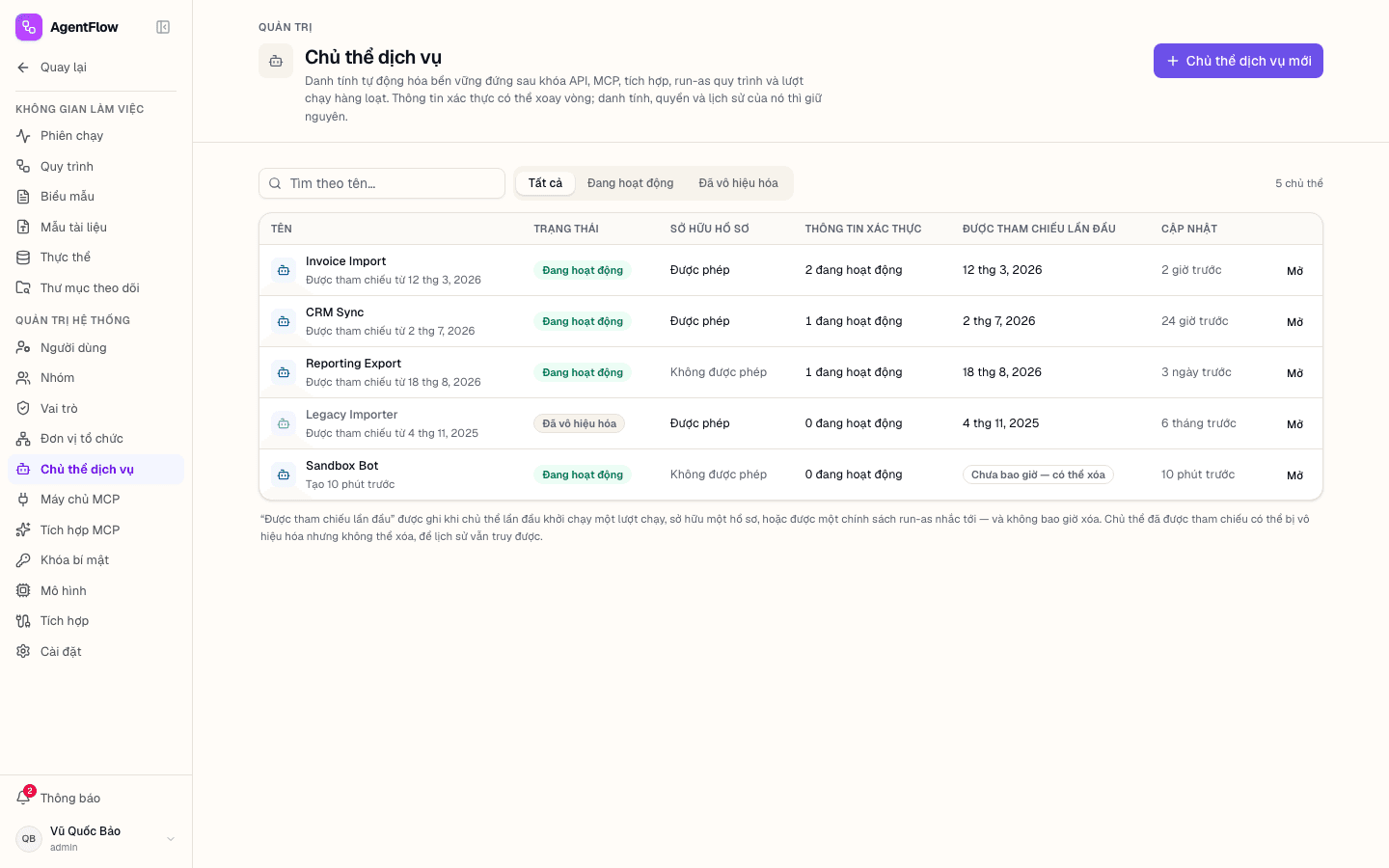
Task: Click the Cập nhật column header
Action: 1189,229
